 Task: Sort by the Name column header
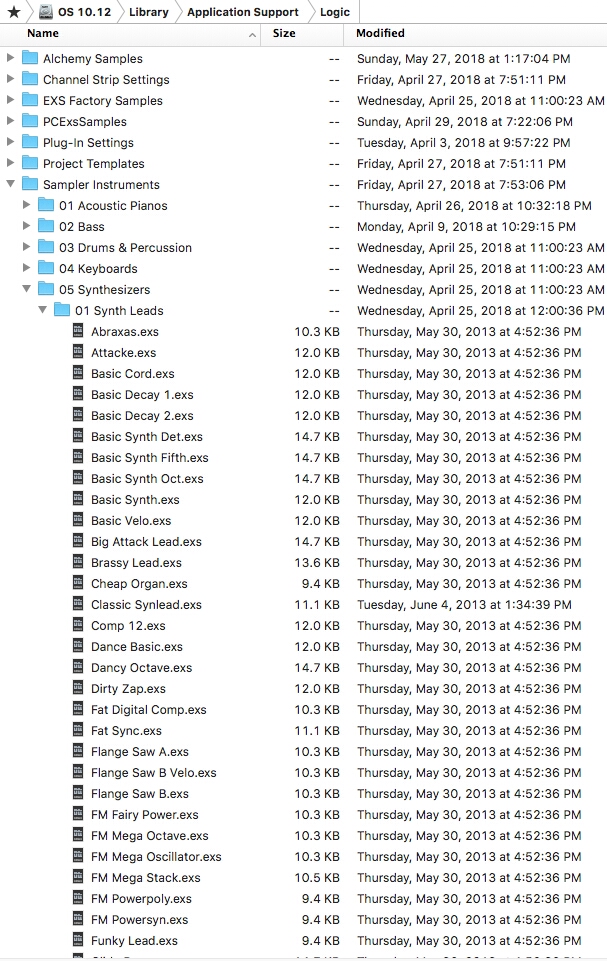(43, 34)
